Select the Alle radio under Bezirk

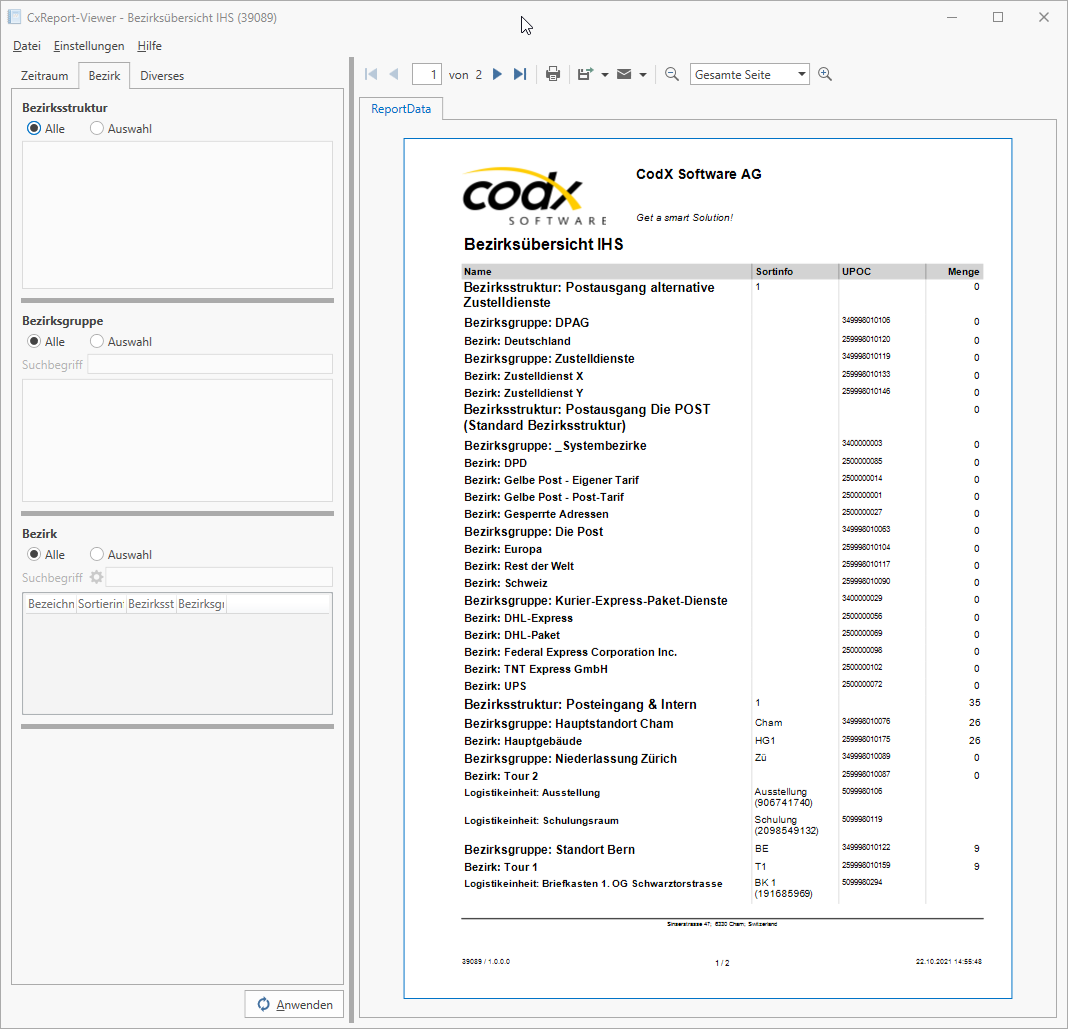35,554
